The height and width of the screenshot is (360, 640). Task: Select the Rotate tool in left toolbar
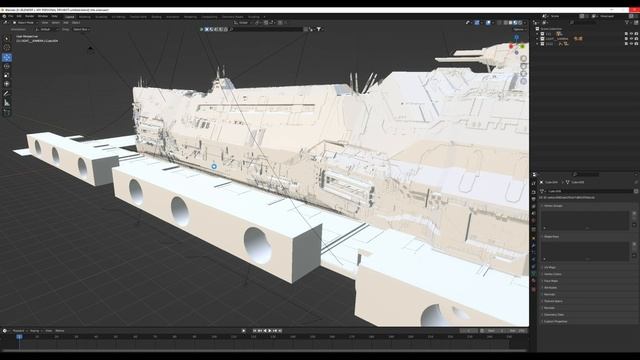tap(7, 66)
